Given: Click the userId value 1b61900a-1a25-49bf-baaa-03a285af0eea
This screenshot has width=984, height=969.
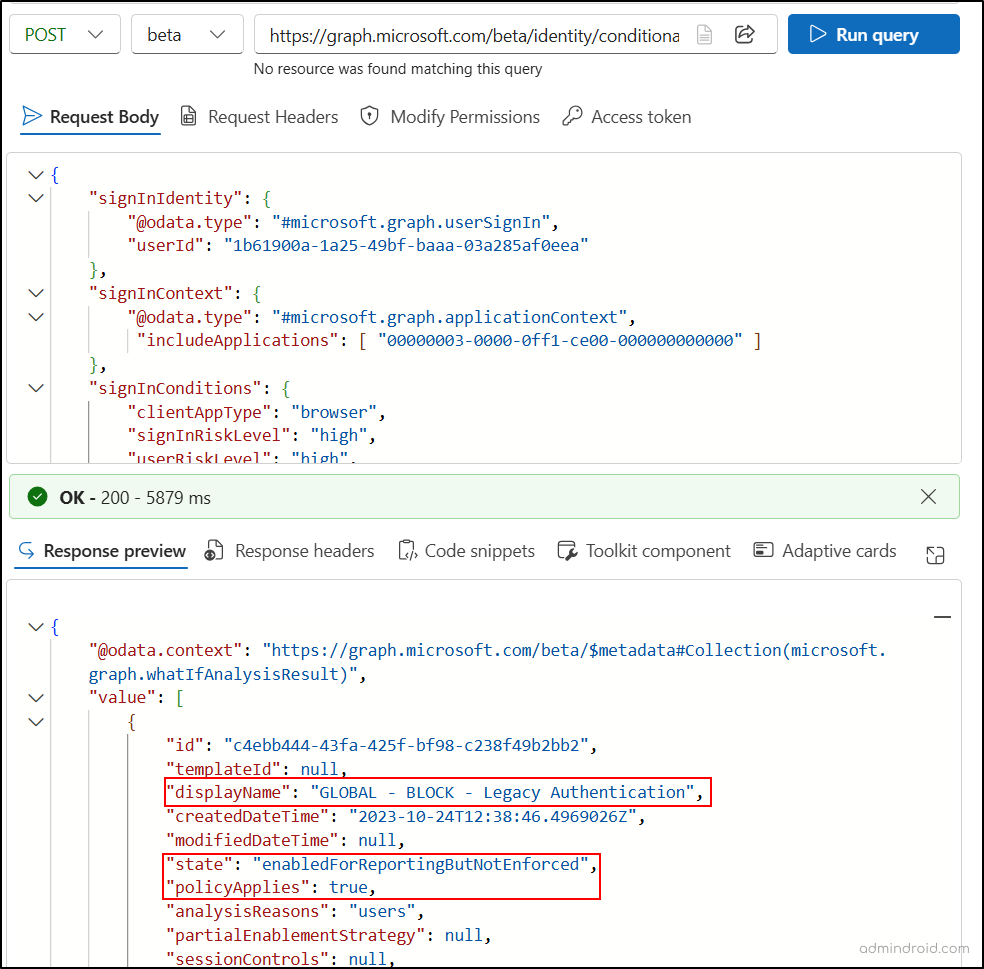Looking at the screenshot, I should tap(406, 245).
